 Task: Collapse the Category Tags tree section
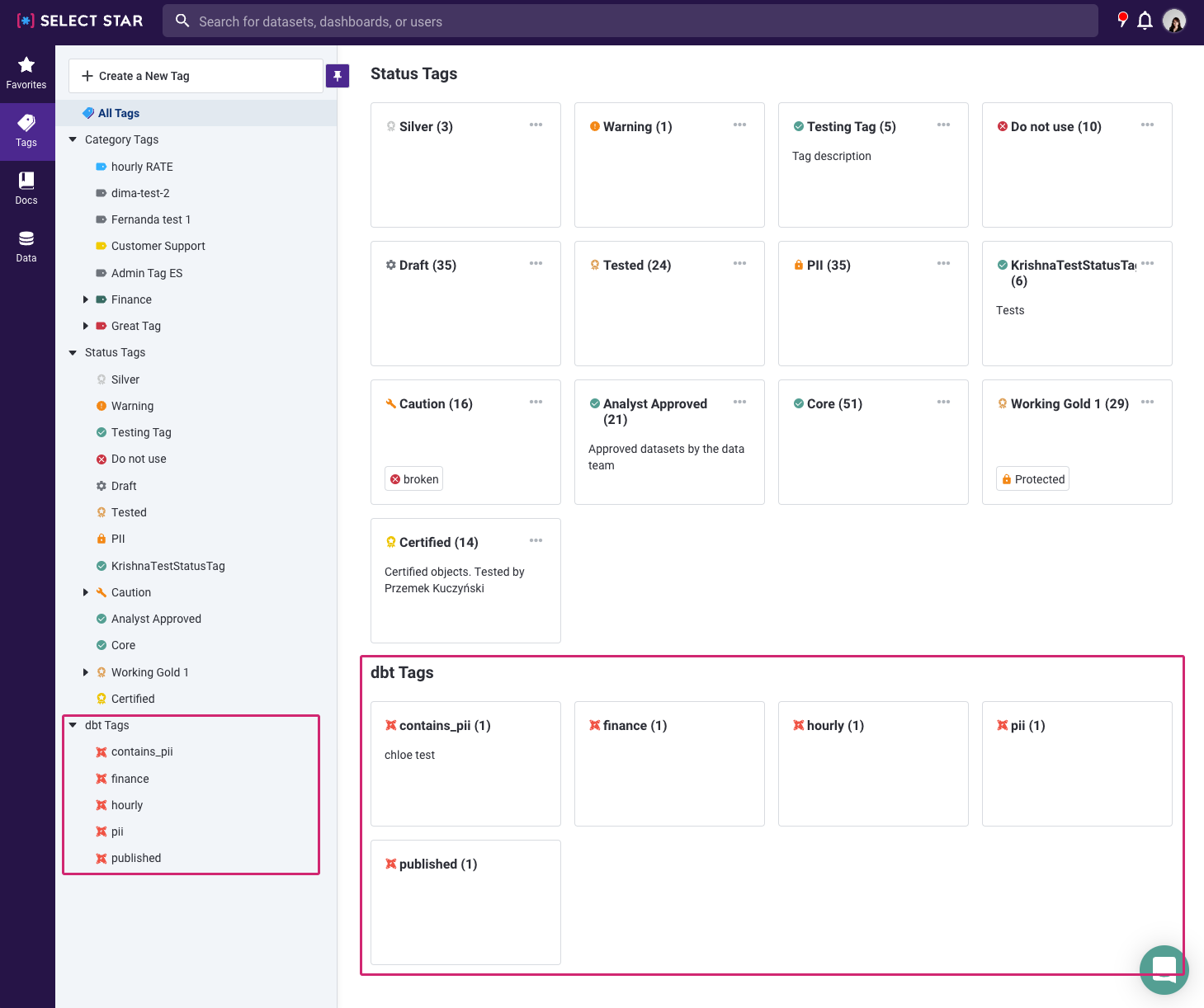pyautogui.click(x=73, y=139)
